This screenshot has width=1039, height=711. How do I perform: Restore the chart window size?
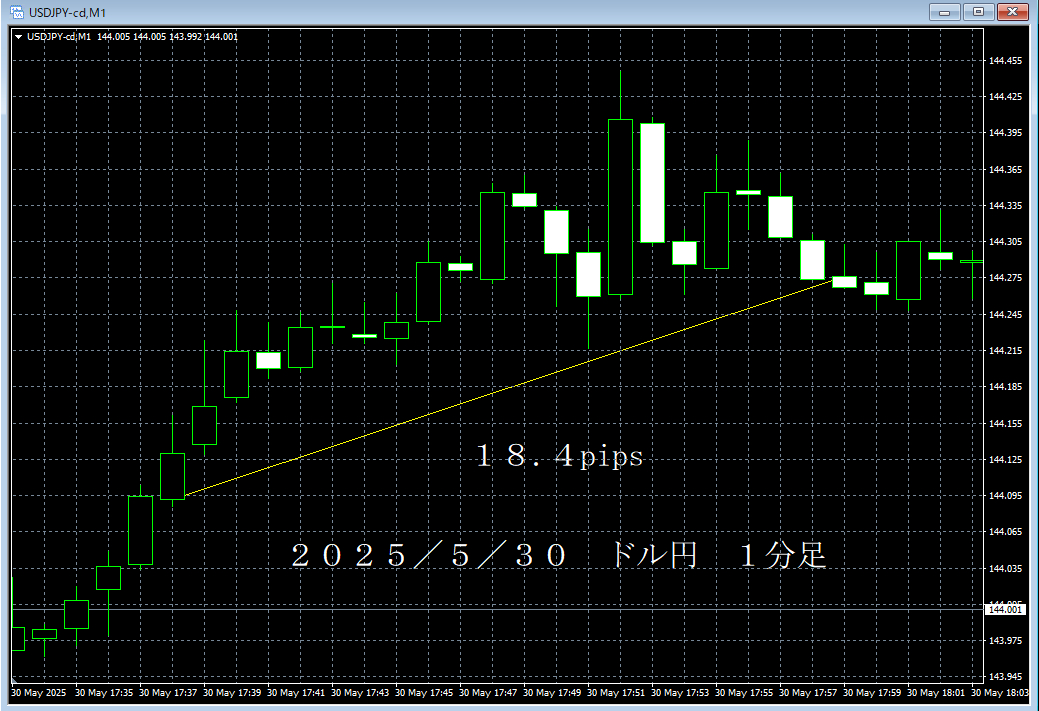point(977,12)
